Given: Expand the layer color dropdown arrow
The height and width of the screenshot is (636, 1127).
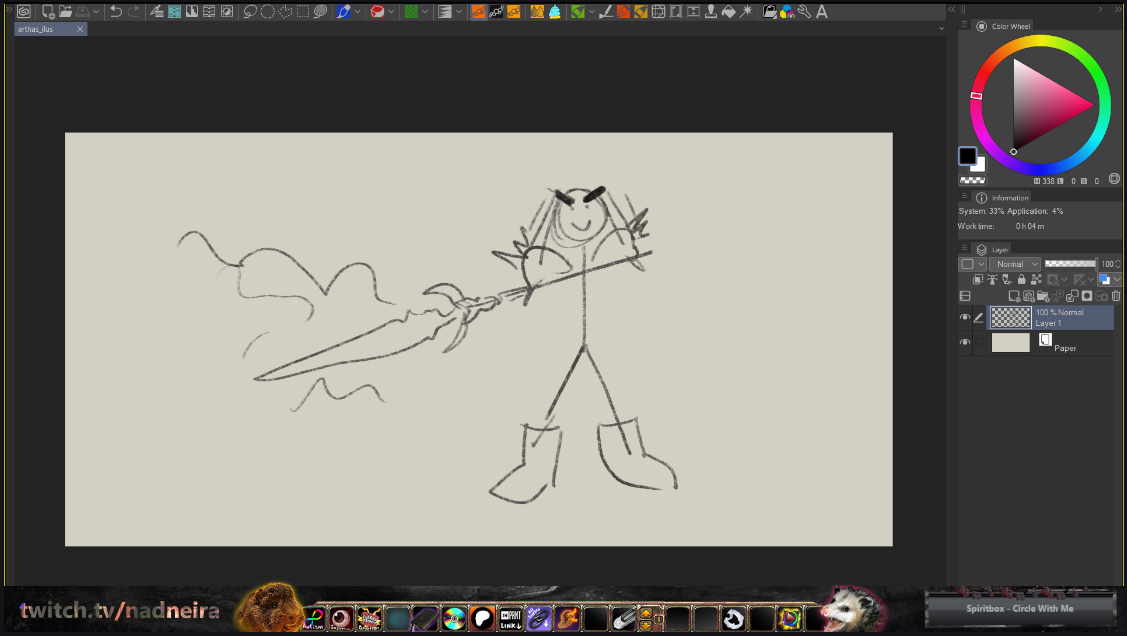Looking at the screenshot, I should (1117, 280).
